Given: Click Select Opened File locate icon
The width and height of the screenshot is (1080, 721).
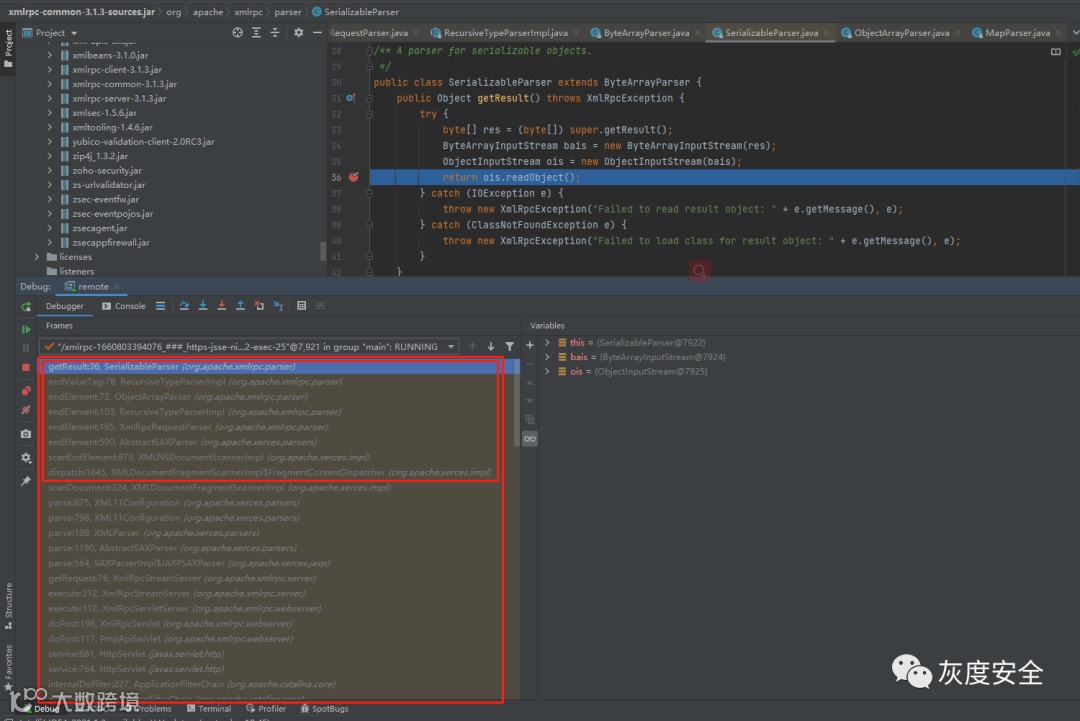Looking at the screenshot, I should 237,32.
